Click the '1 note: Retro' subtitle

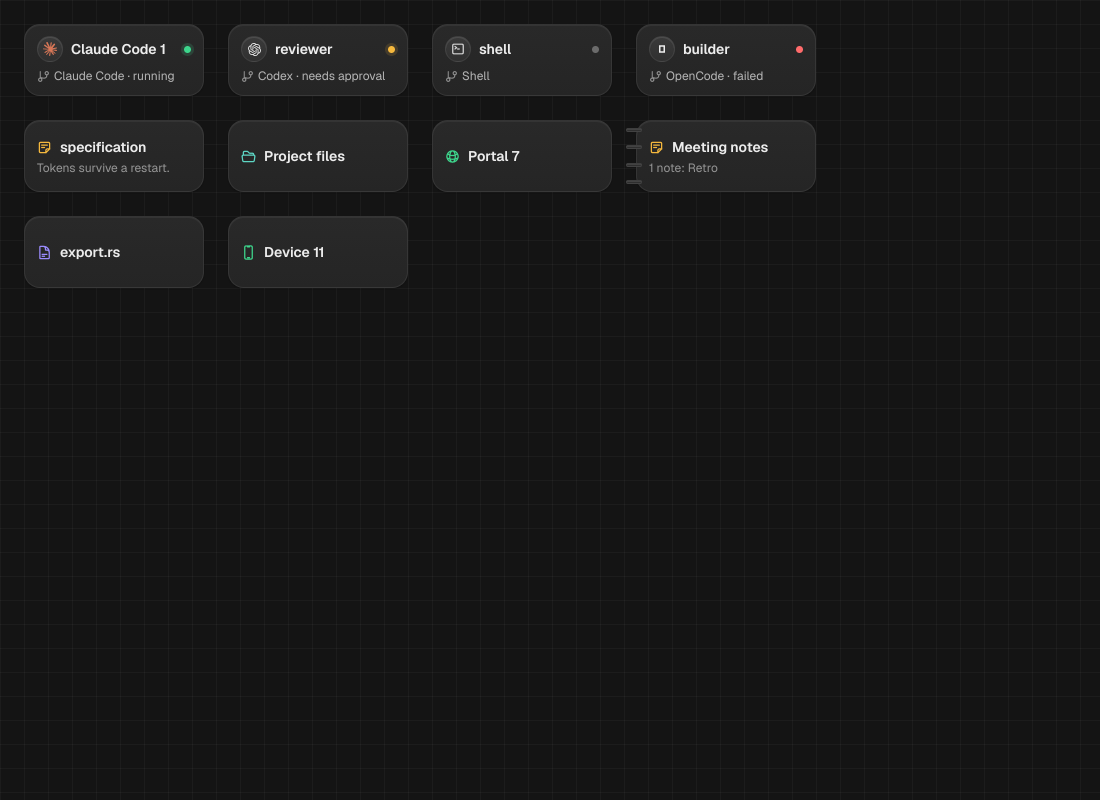coord(683,168)
